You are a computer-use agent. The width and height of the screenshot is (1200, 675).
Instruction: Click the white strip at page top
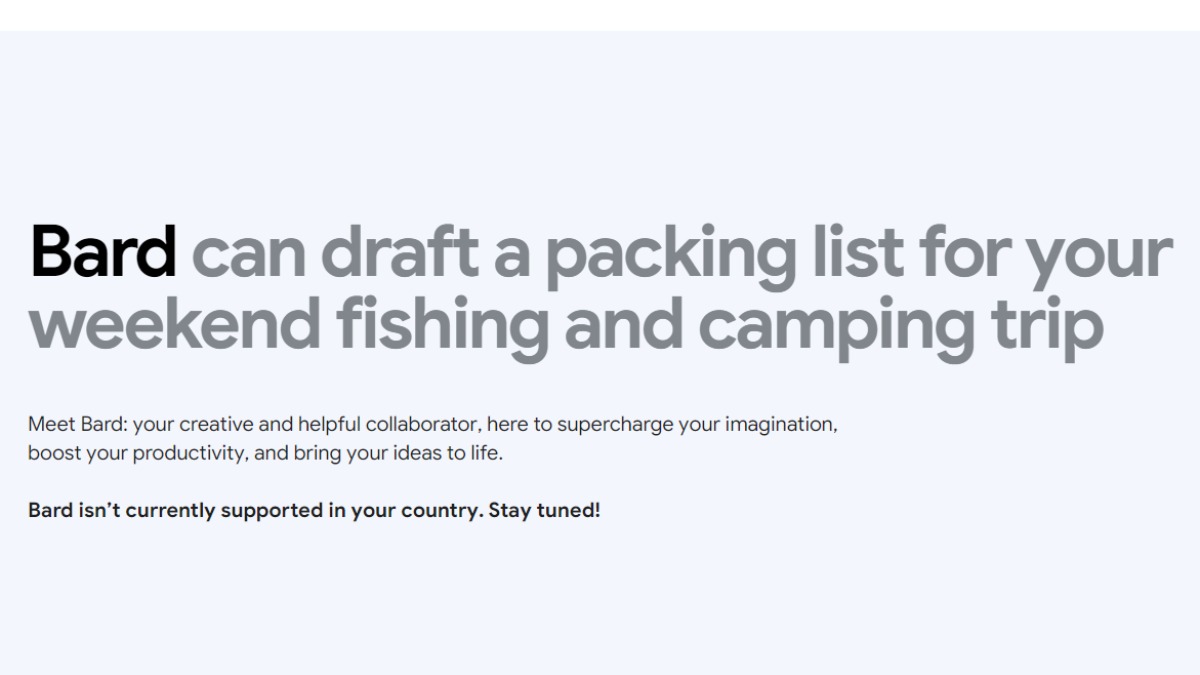[600, 15]
